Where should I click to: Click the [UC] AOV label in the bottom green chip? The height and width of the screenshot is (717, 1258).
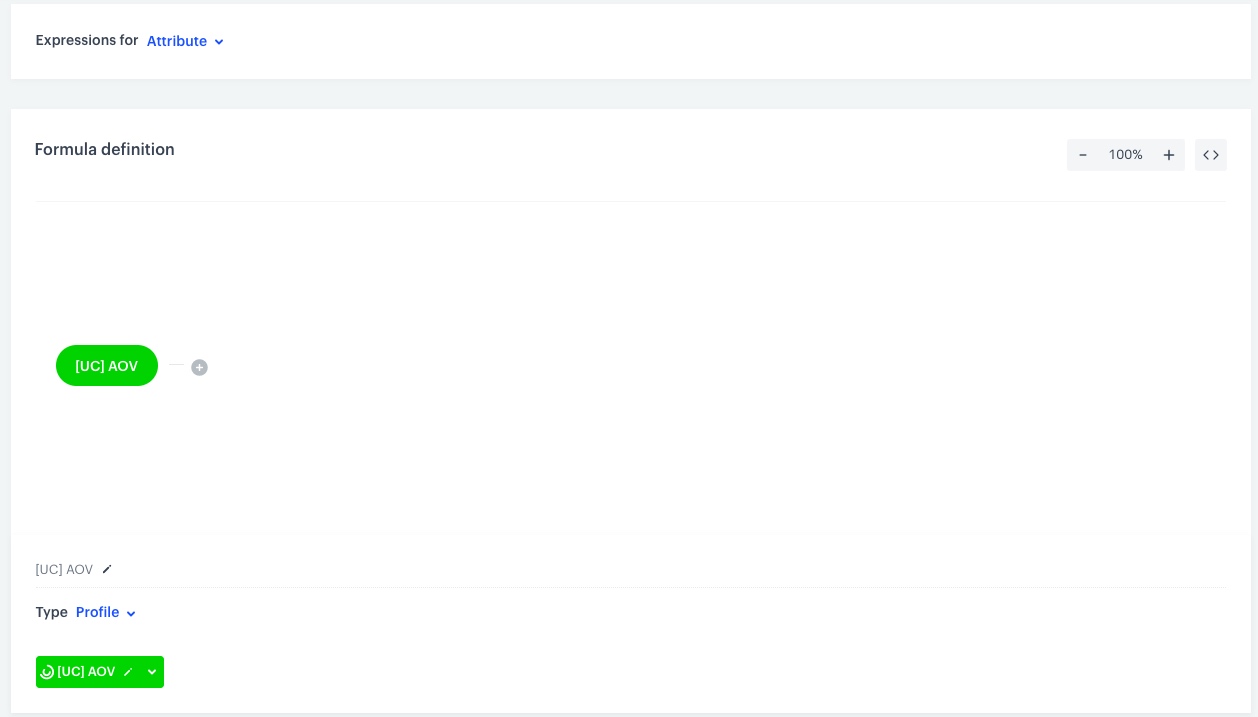point(86,672)
